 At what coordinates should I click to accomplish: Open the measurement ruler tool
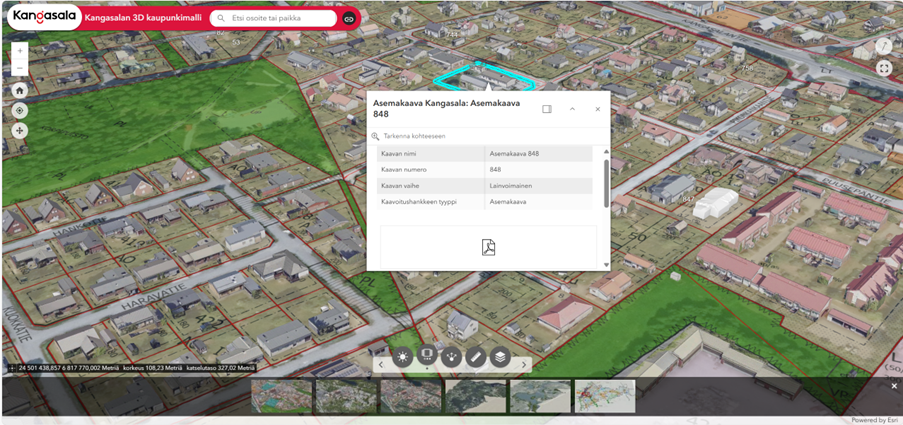(x=476, y=356)
